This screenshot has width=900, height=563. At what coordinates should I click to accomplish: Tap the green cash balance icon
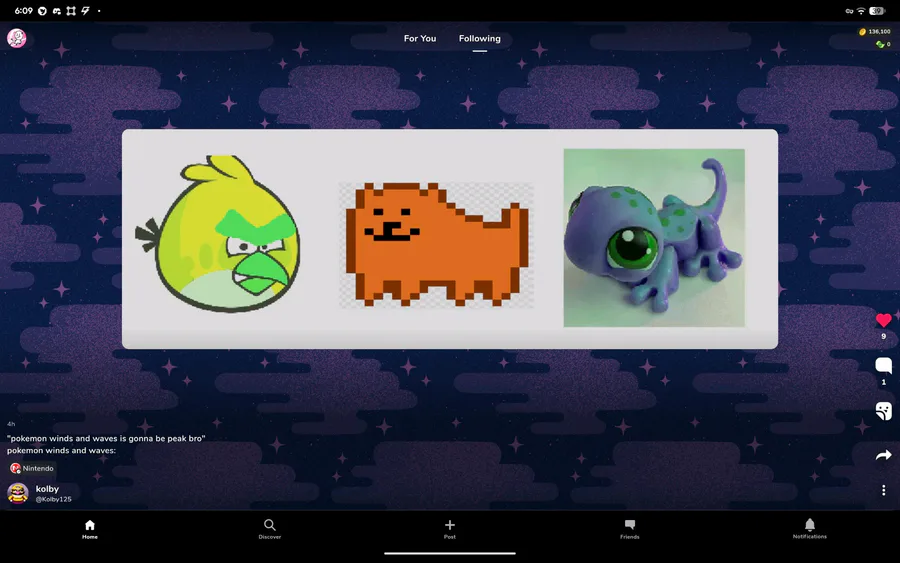[x=880, y=44]
